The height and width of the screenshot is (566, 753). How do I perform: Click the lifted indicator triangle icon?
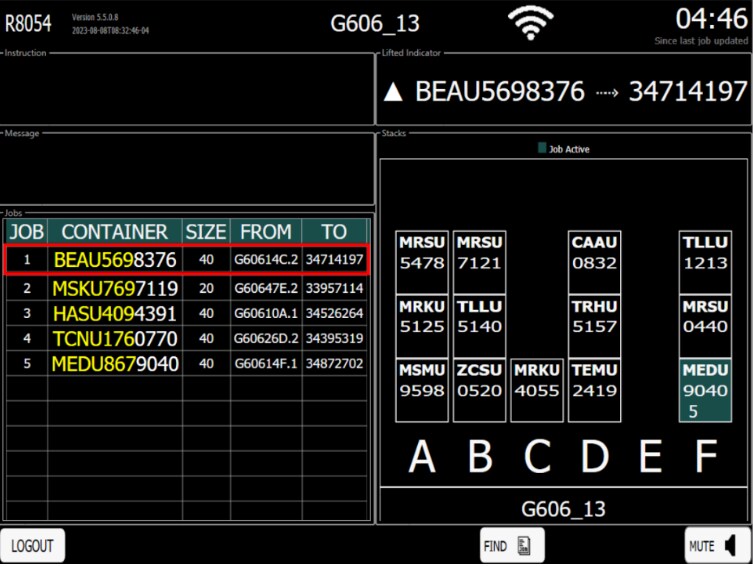coord(393,93)
